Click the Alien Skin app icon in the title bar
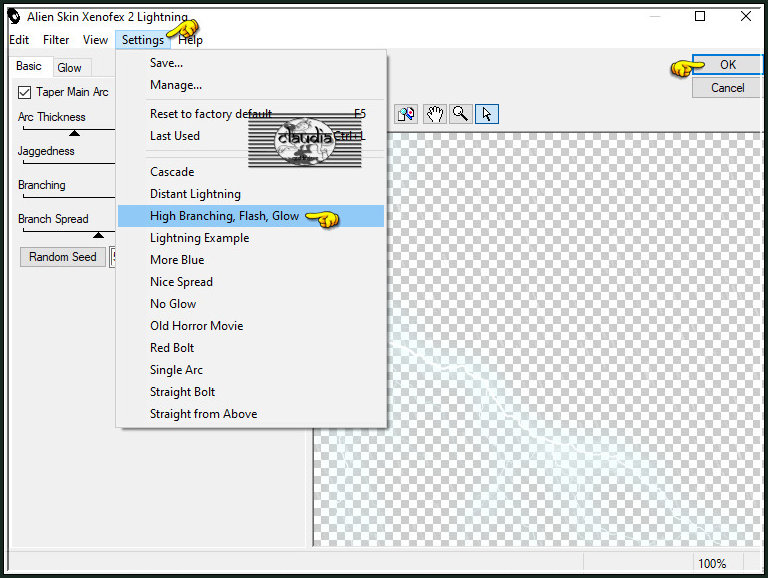The height and width of the screenshot is (578, 768). click(14, 17)
